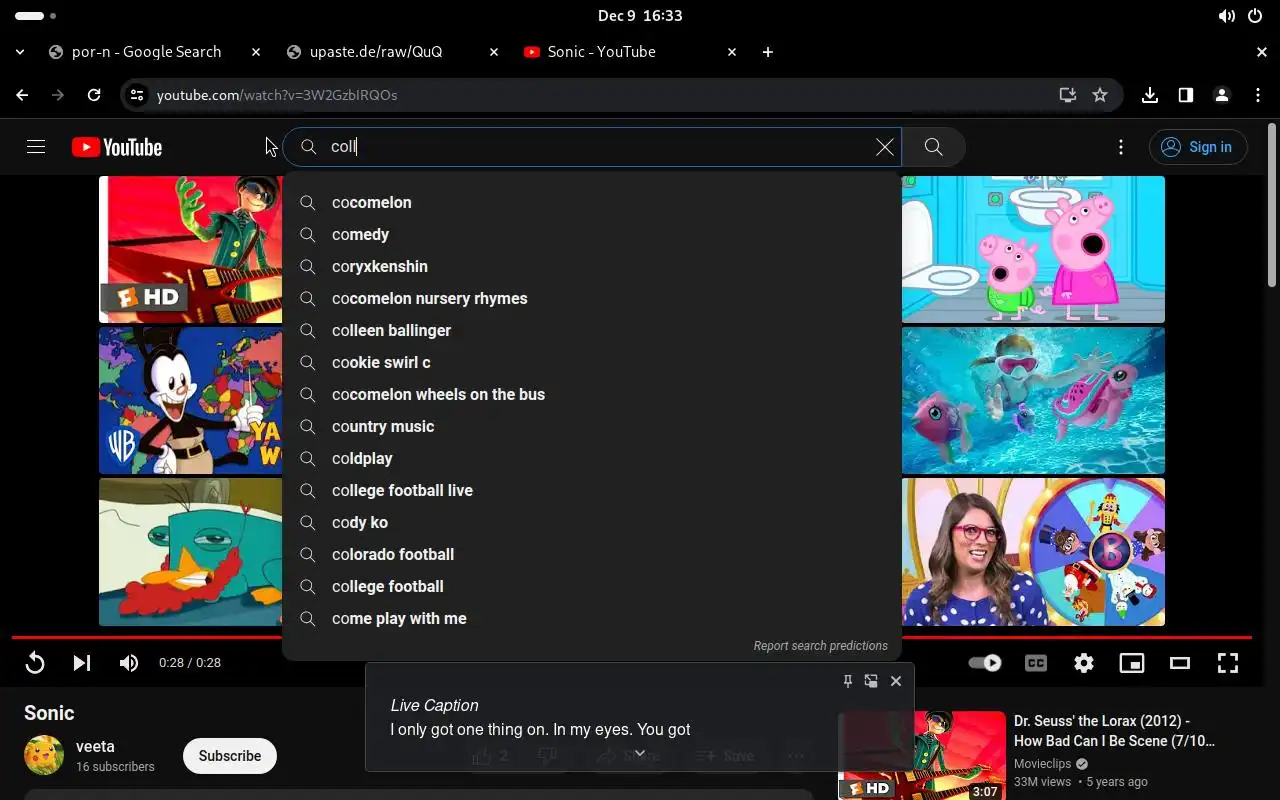
Task: Pin the Live Caption box
Action: [x=848, y=681]
